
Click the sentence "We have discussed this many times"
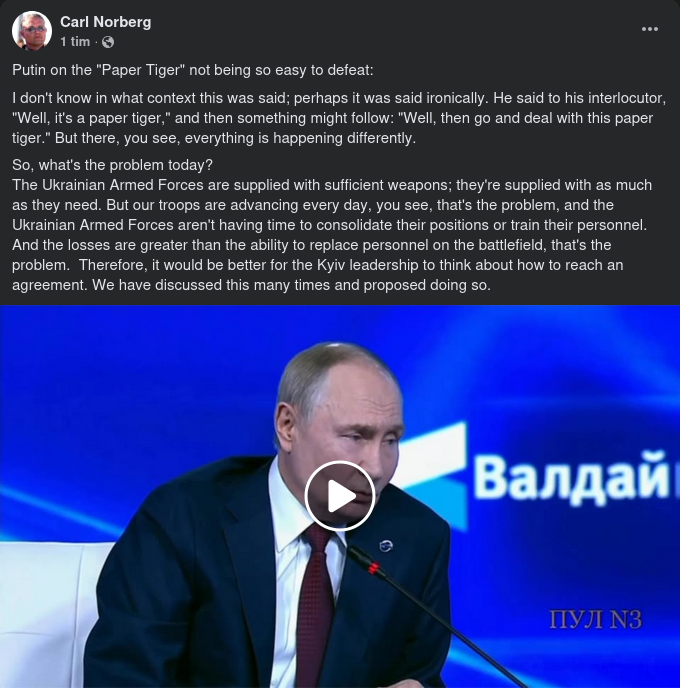pos(291,285)
